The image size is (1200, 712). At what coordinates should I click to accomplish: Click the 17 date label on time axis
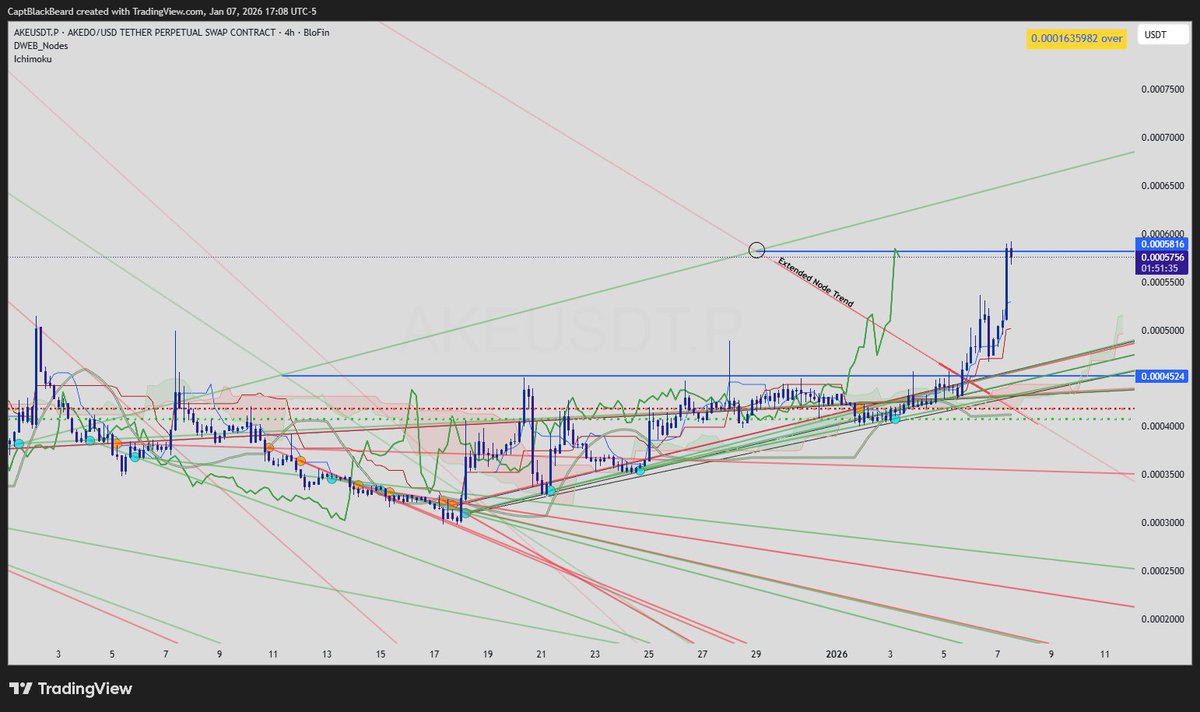[x=434, y=654]
